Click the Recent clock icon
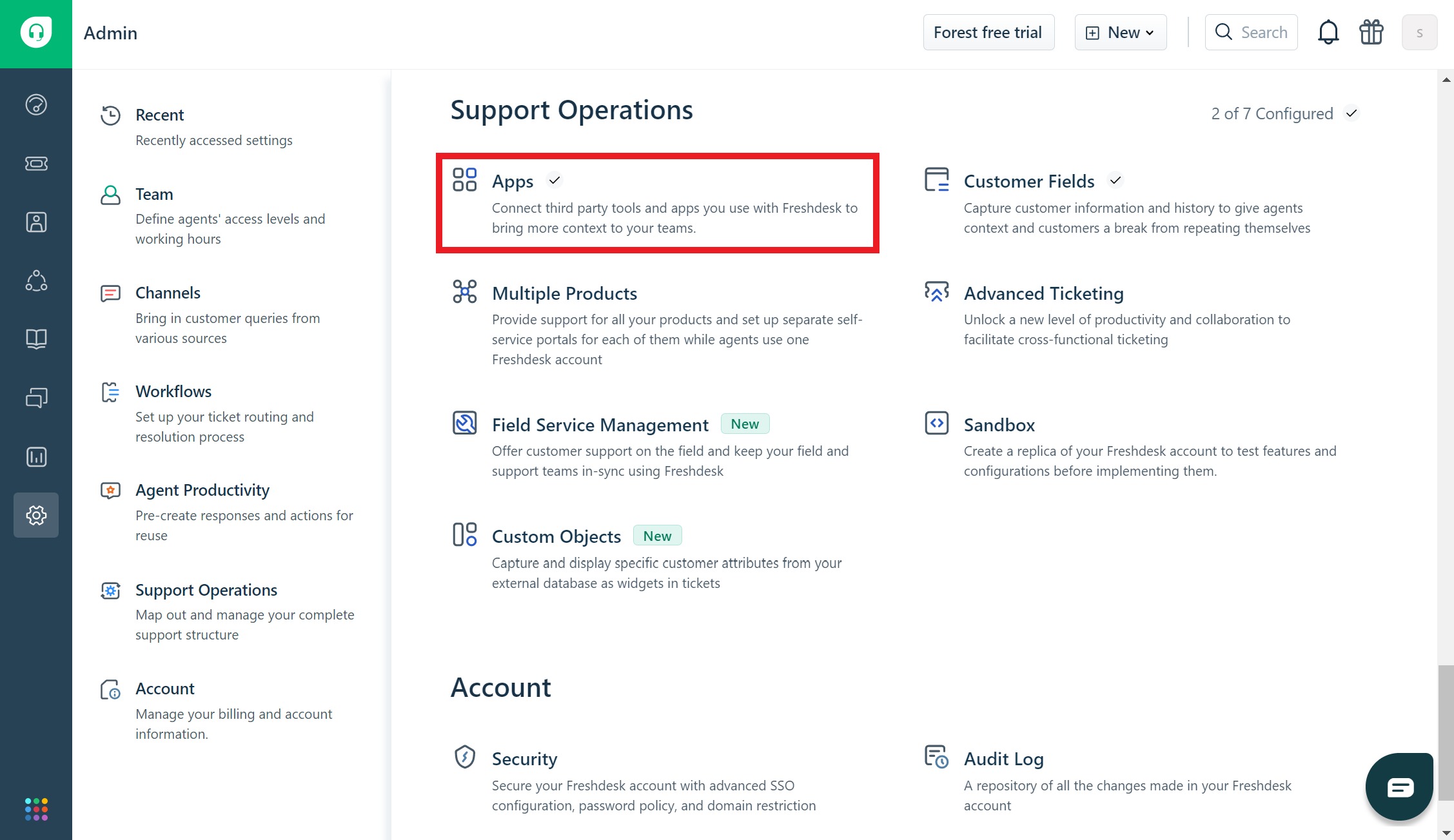 (x=110, y=115)
